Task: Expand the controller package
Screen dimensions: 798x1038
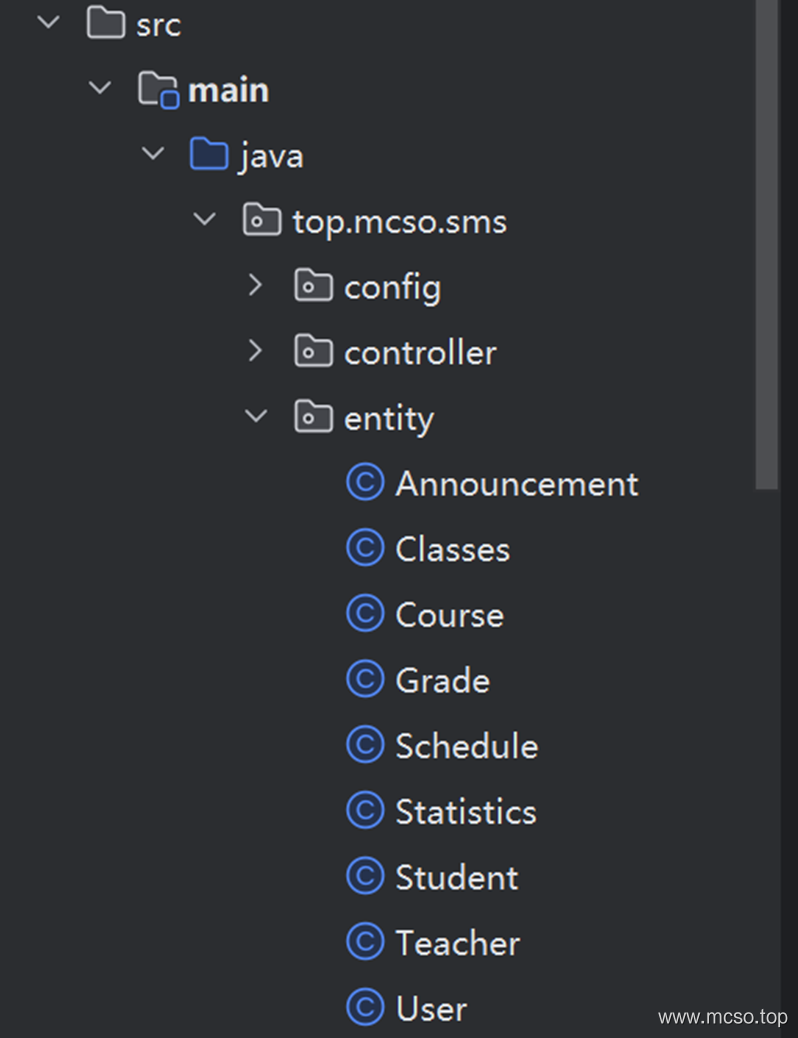Action: point(255,351)
